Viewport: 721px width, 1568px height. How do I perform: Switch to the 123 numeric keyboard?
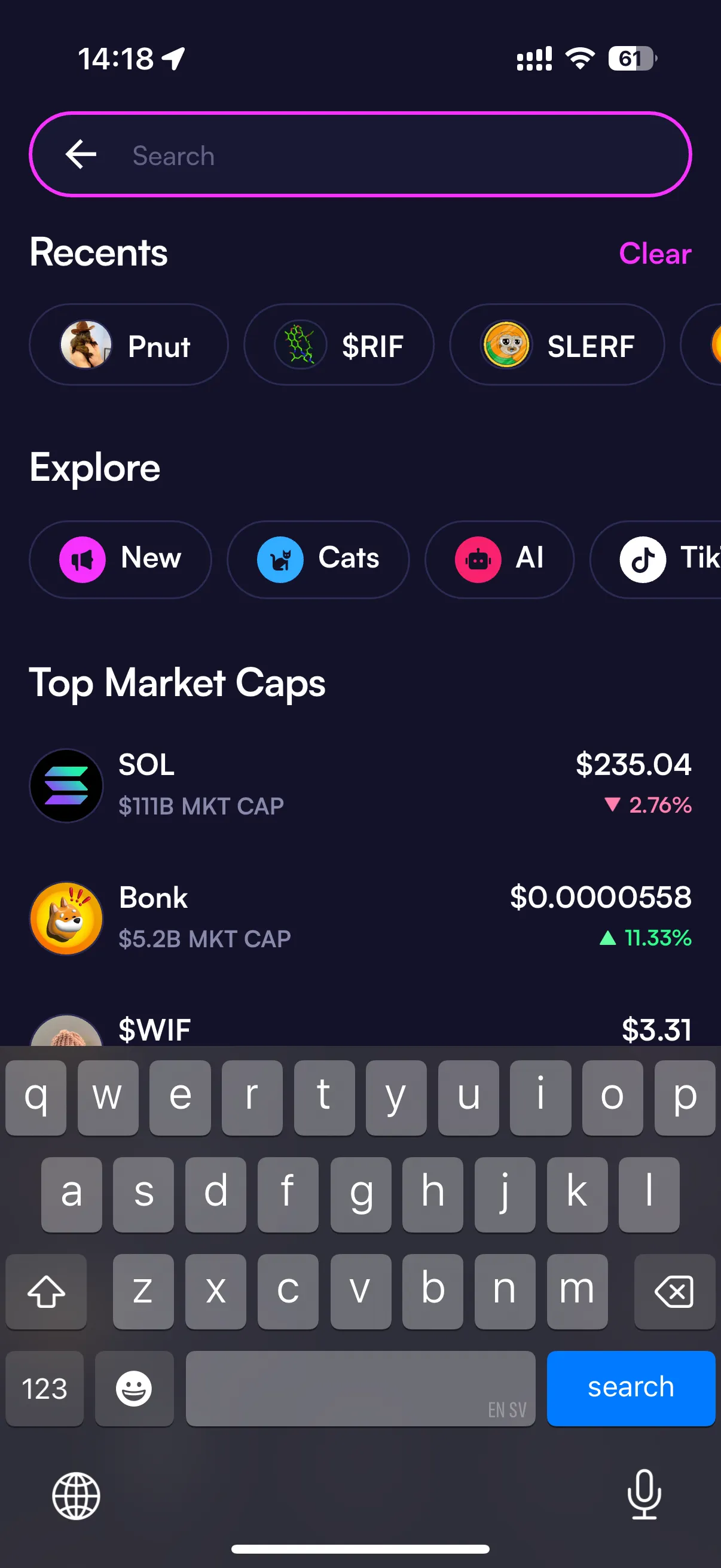tap(44, 1388)
